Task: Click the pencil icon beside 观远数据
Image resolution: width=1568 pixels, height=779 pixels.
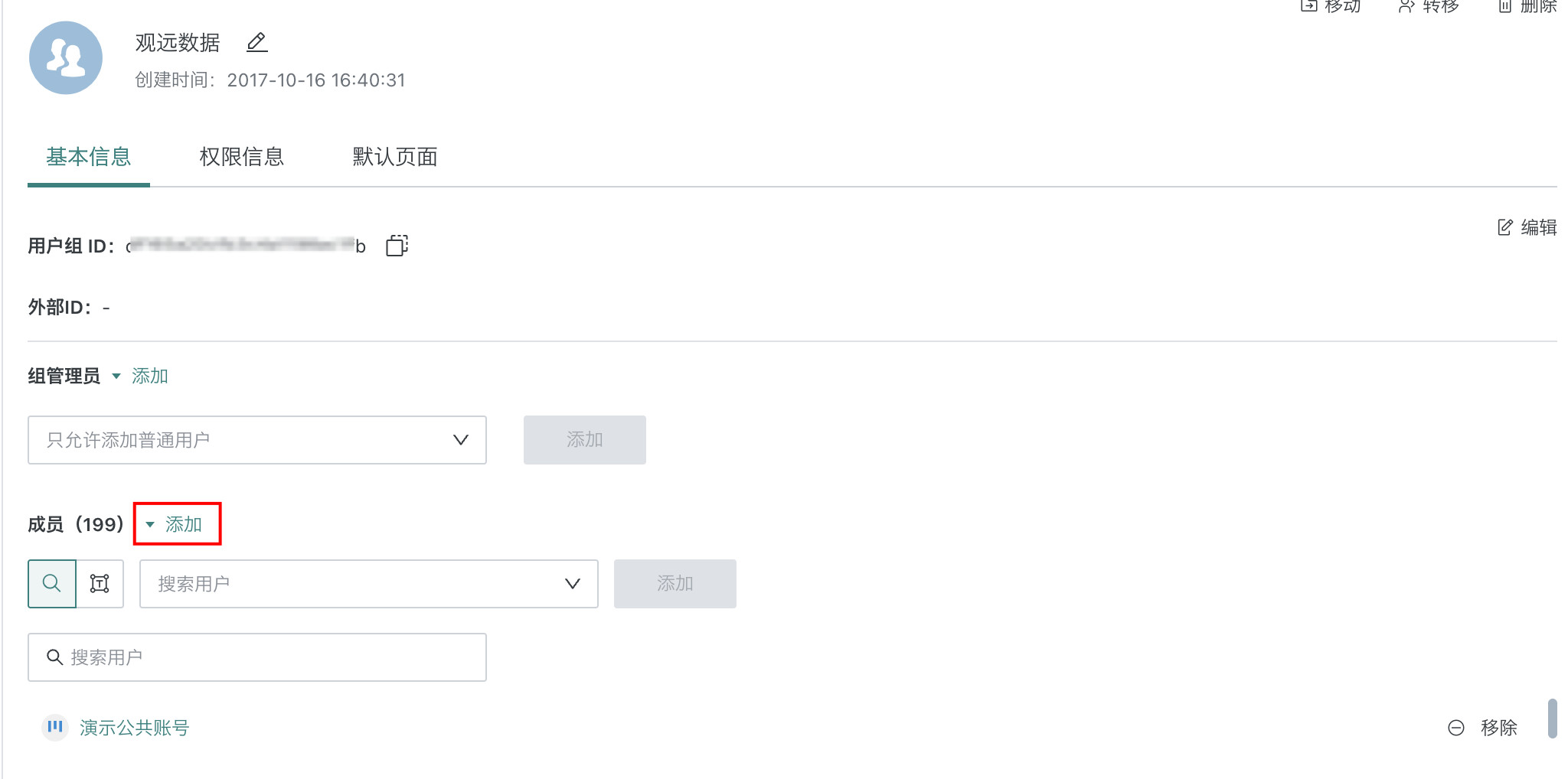Action: pyautogui.click(x=256, y=42)
